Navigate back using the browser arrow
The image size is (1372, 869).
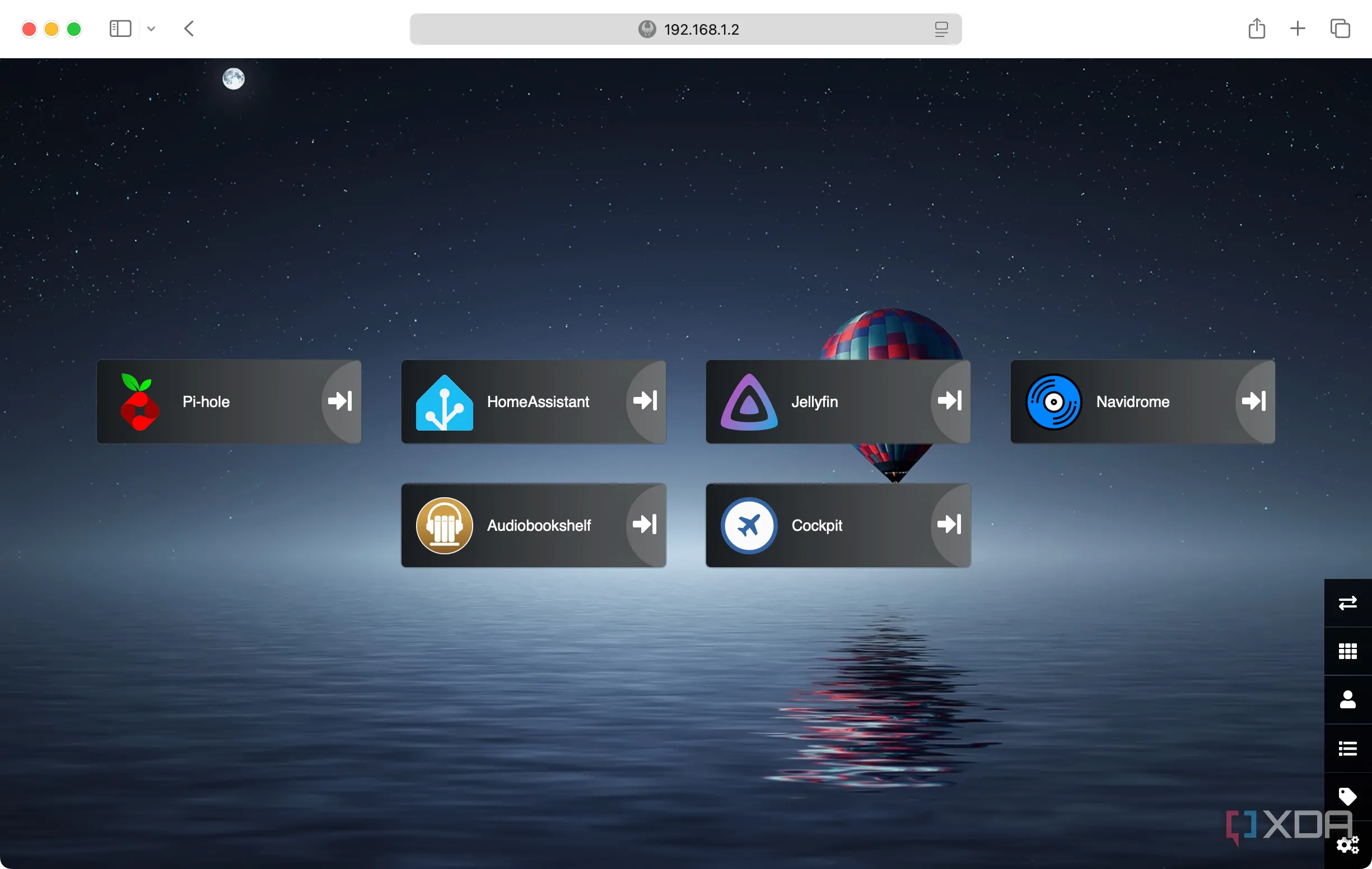coord(189,29)
